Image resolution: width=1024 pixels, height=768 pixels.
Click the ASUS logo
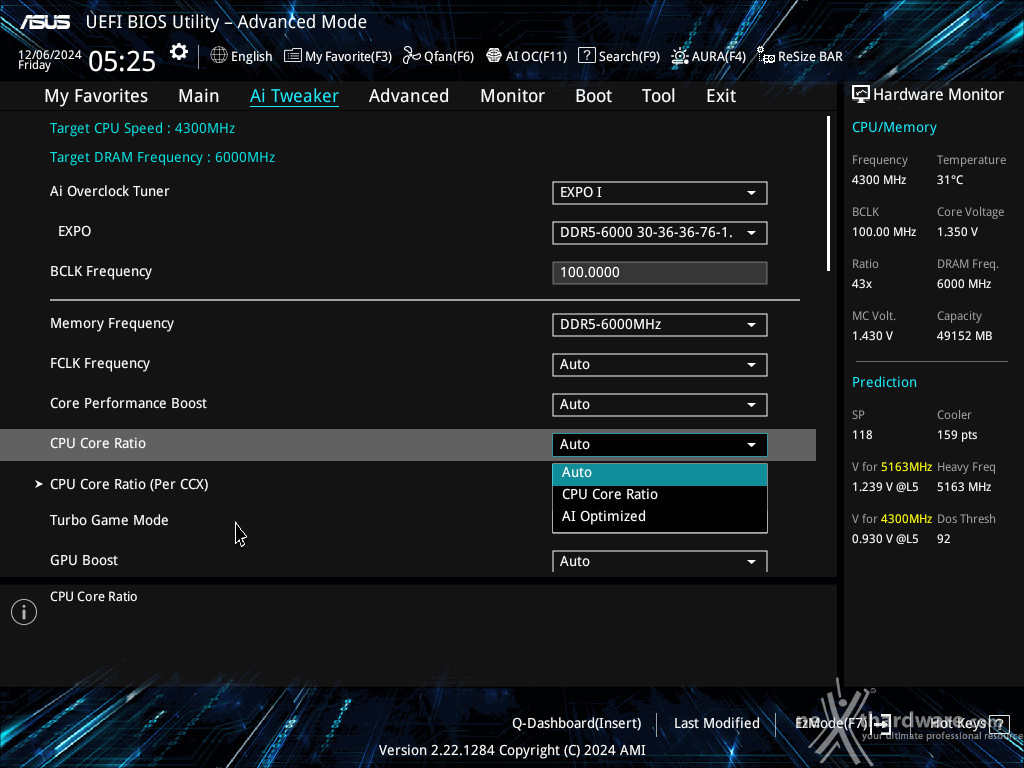click(44, 22)
